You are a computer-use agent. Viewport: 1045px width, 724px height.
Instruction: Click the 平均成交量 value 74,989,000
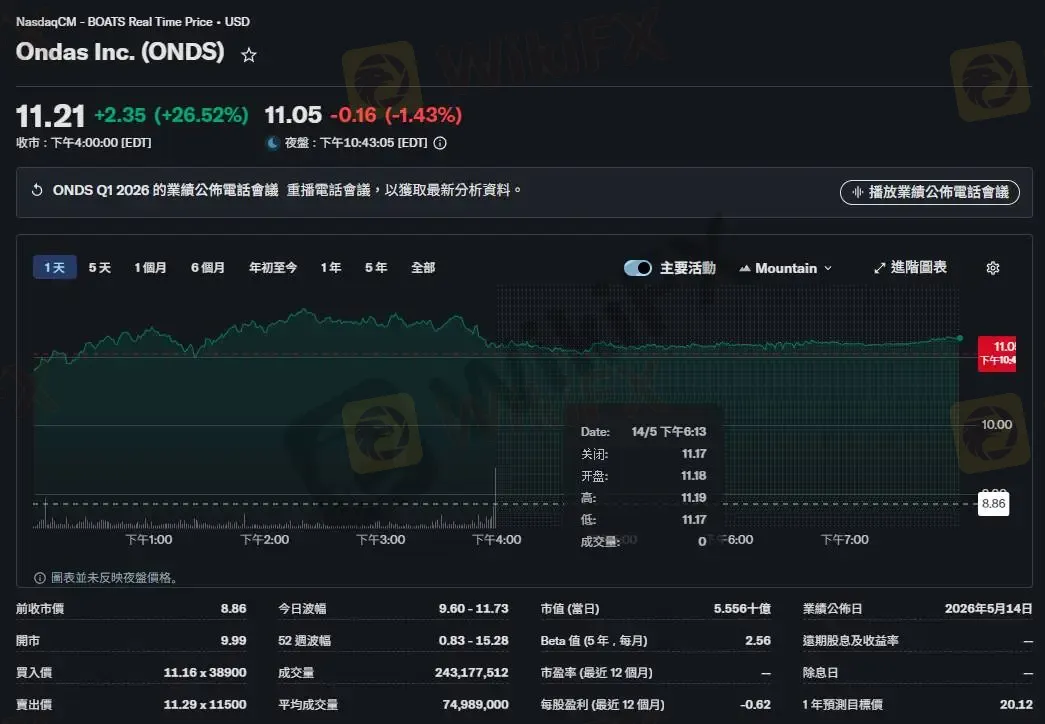click(475, 705)
